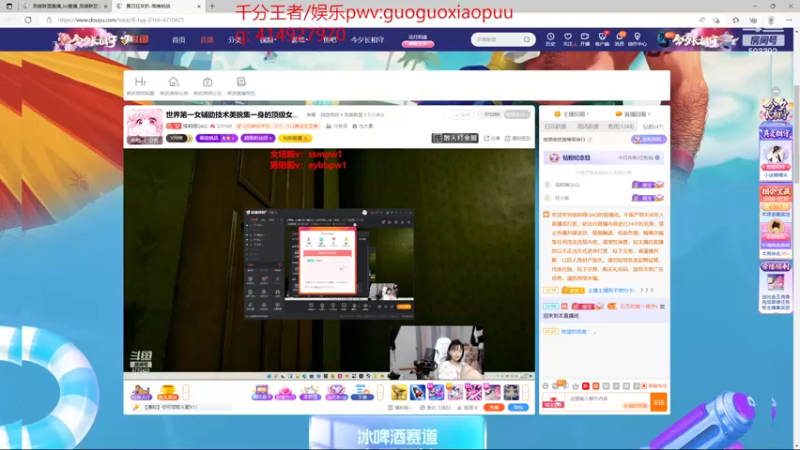Switch to the first browser tab
Viewport: 800px width, 450px height.
(x=64, y=6)
